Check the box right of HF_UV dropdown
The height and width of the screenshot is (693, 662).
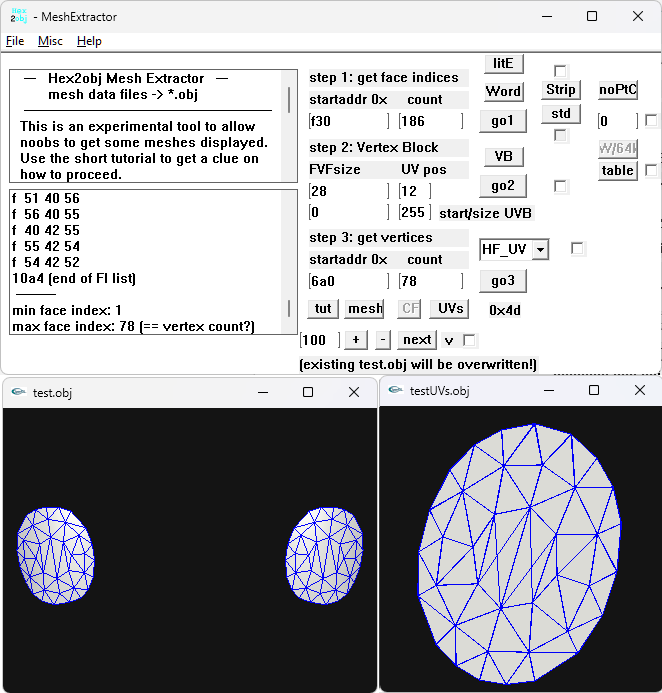pos(577,249)
